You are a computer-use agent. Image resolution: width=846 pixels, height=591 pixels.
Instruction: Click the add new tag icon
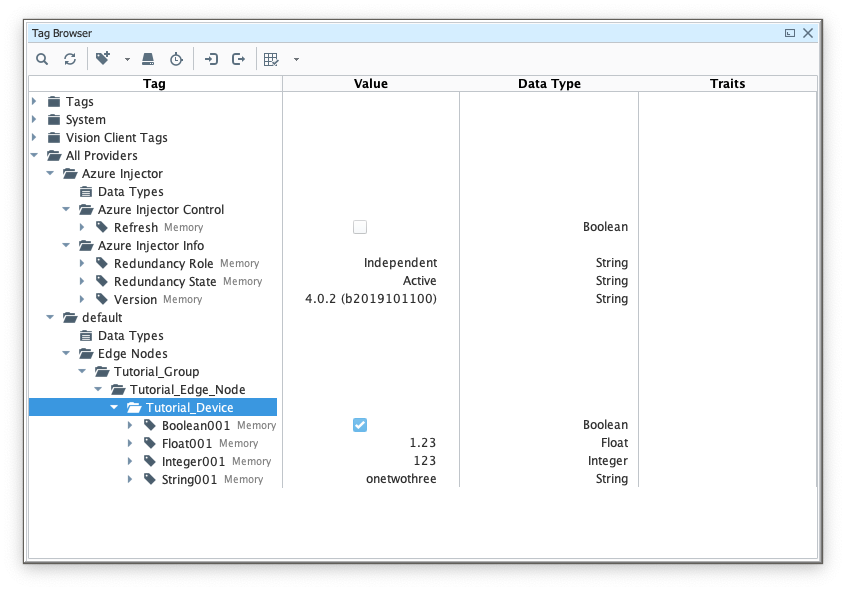103,59
